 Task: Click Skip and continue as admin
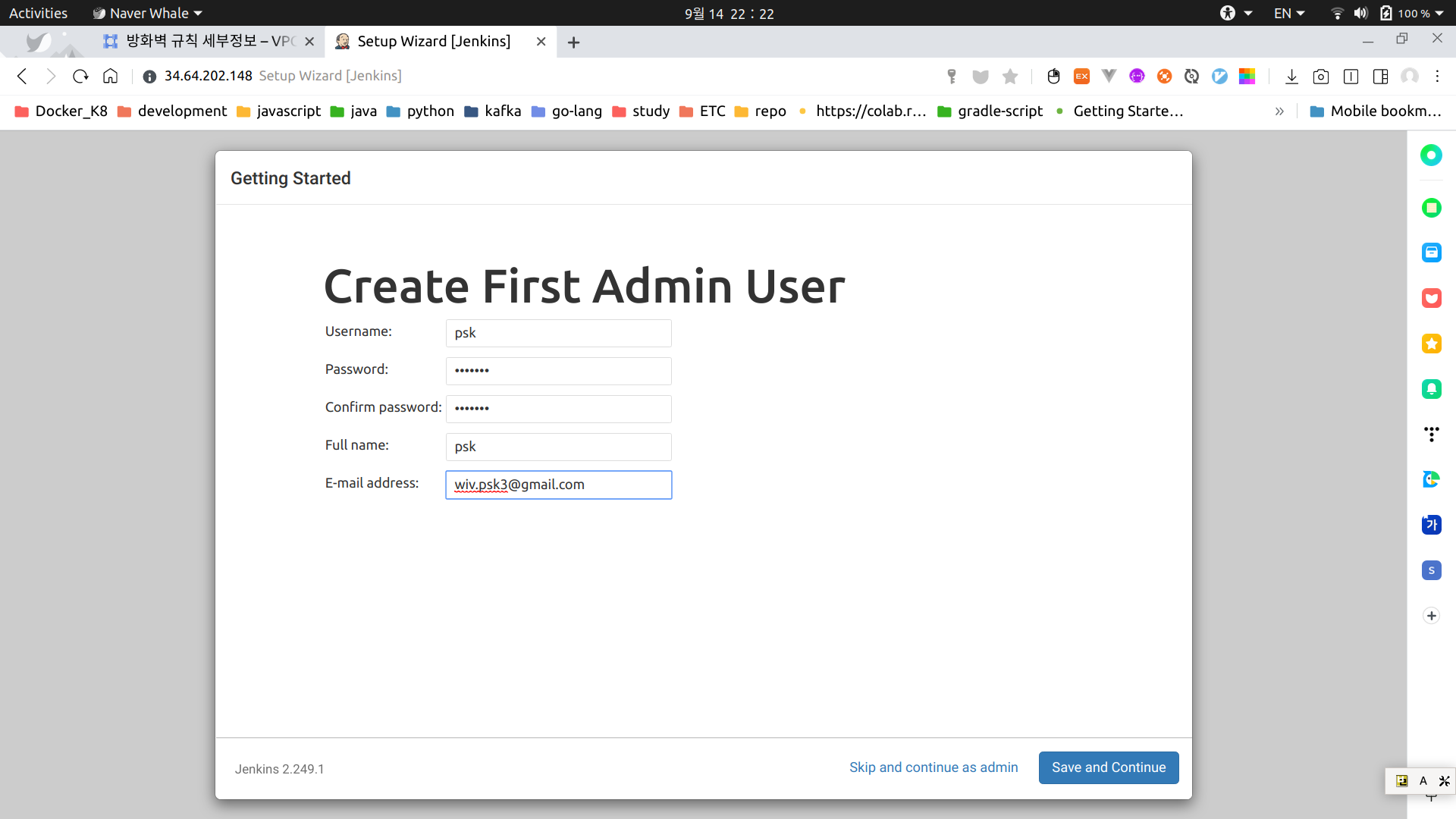933,767
